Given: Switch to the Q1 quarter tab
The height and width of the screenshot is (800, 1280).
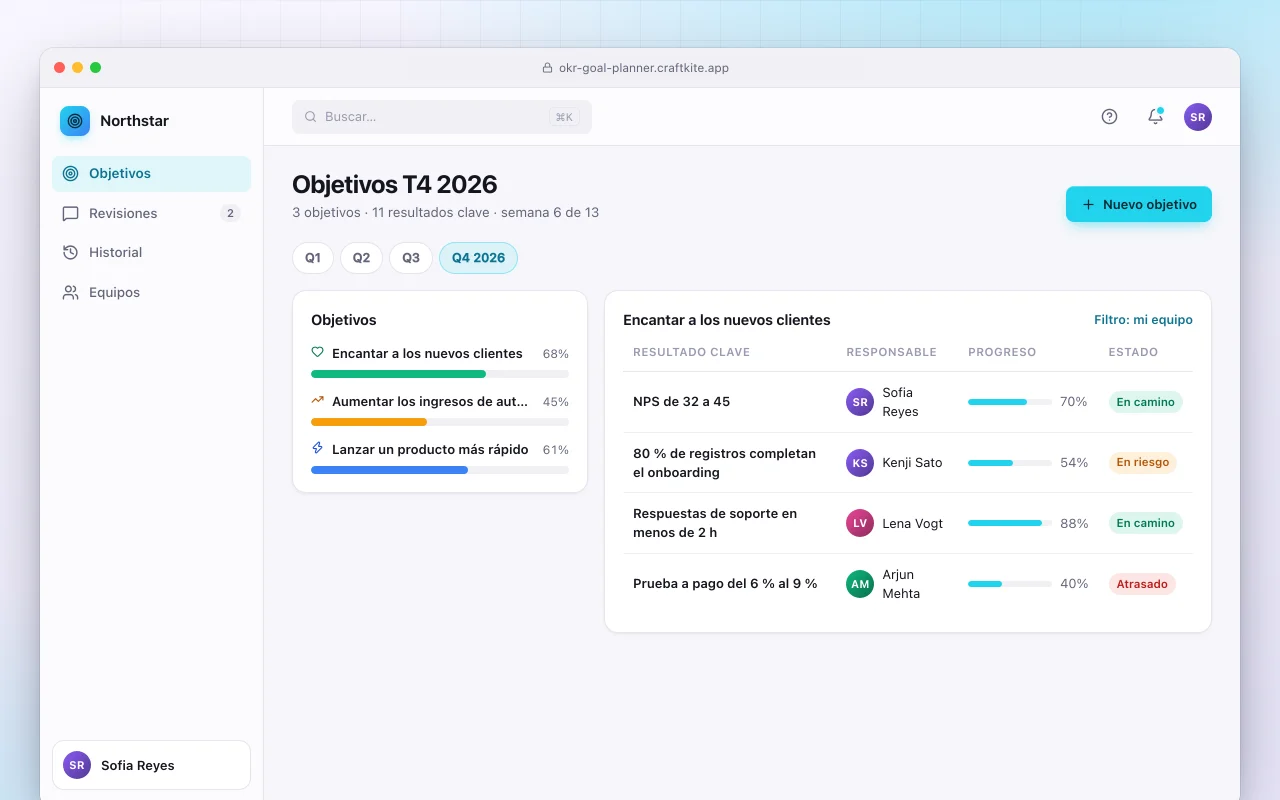Looking at the screenshot, I should coord(313,258).
